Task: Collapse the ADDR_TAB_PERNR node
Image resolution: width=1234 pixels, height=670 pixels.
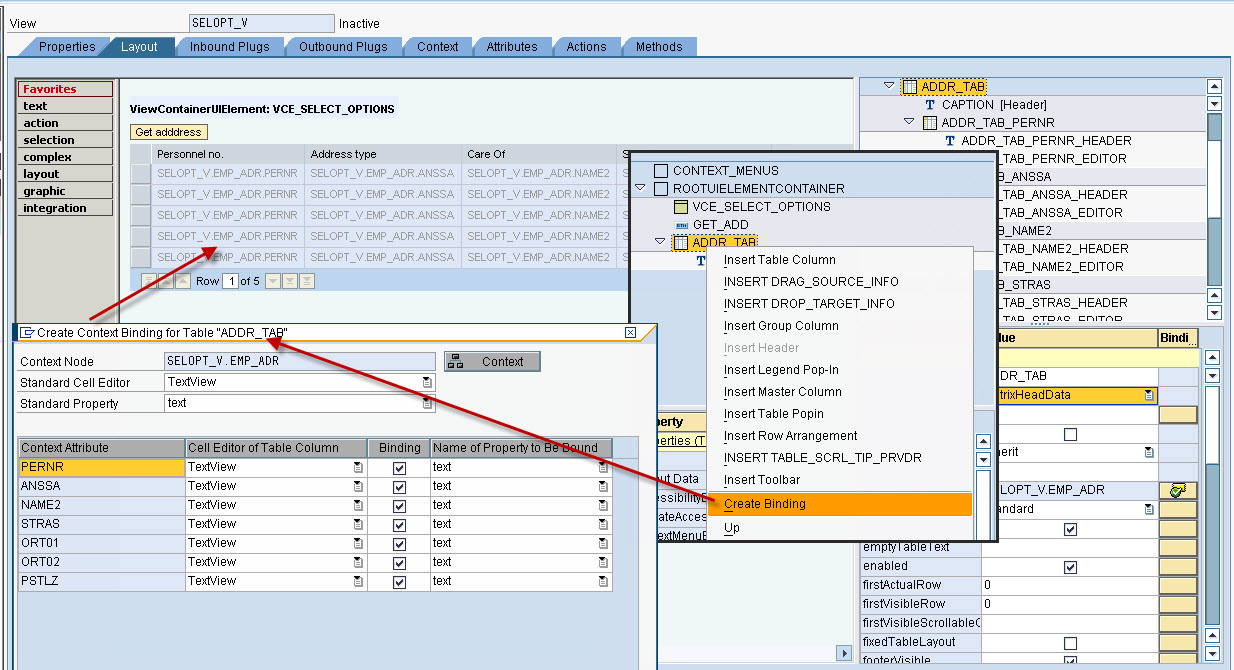Action: (909, 123)
